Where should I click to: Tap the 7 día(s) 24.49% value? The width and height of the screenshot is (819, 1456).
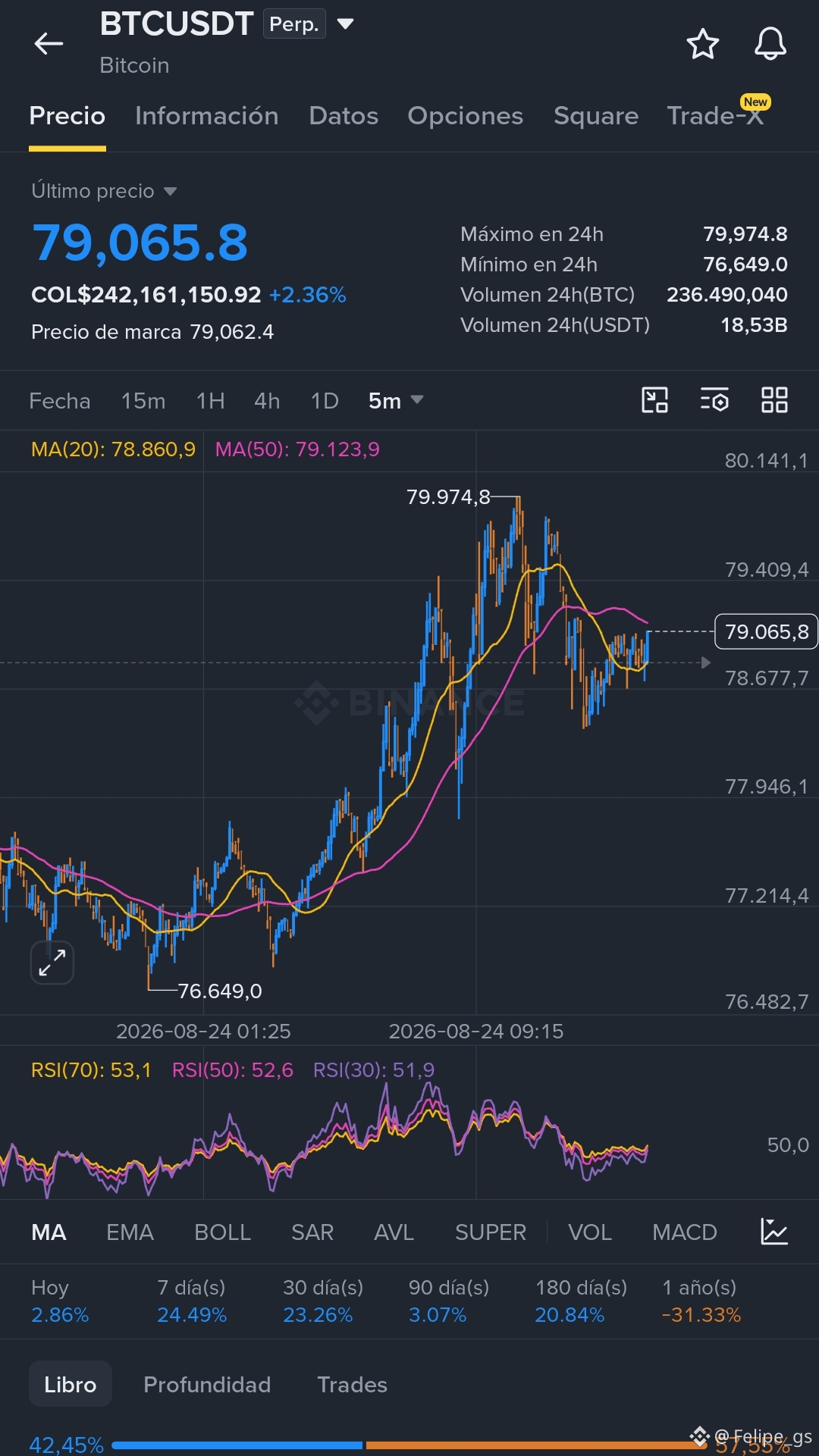[x=192, y=1315]
